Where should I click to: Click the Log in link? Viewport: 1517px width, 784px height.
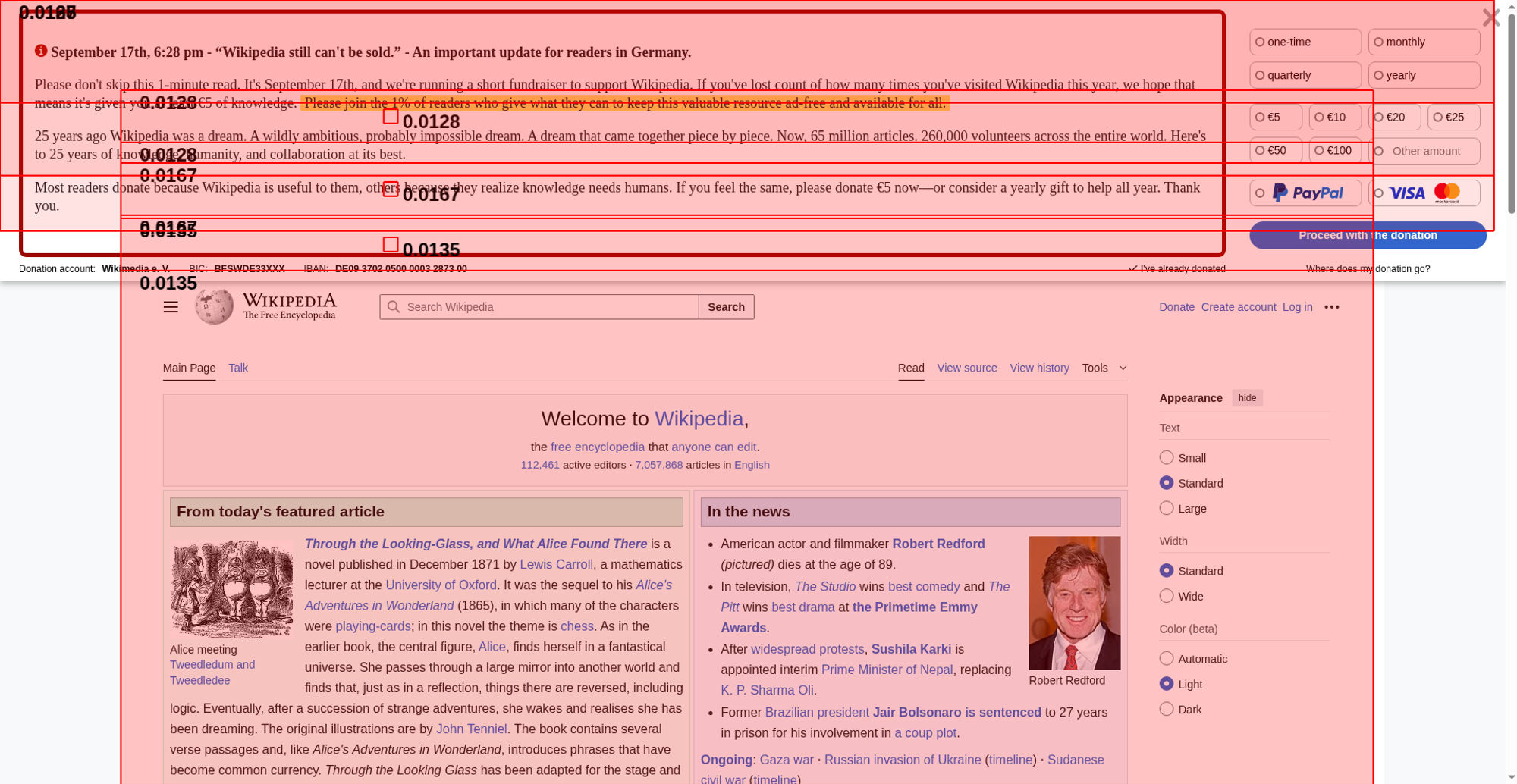(x=1297, y=307)
